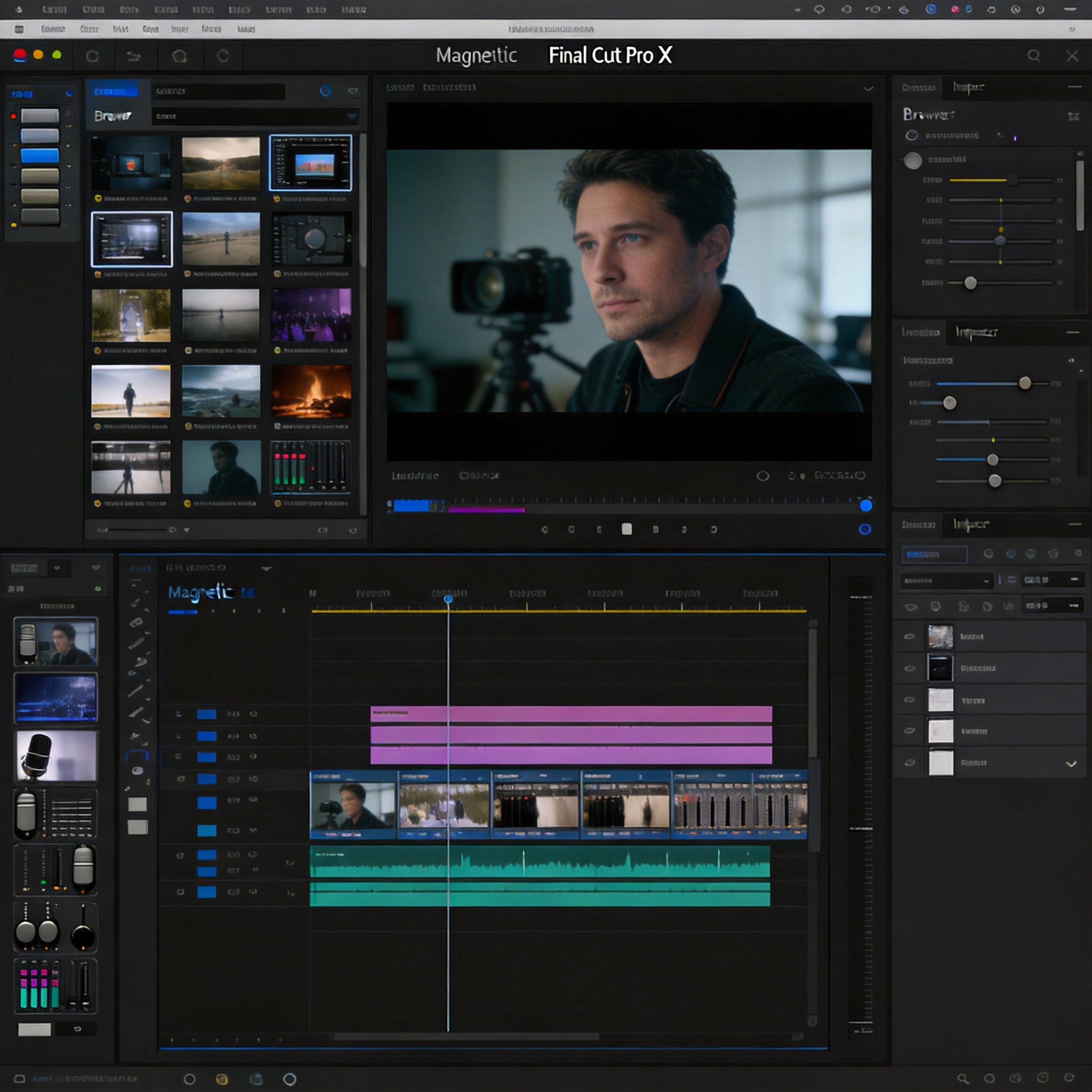The width and height of the screenshot is (1092, 1092).
Task: Open the first text menu in the app's secondary menu row
Action: (53, 29)
